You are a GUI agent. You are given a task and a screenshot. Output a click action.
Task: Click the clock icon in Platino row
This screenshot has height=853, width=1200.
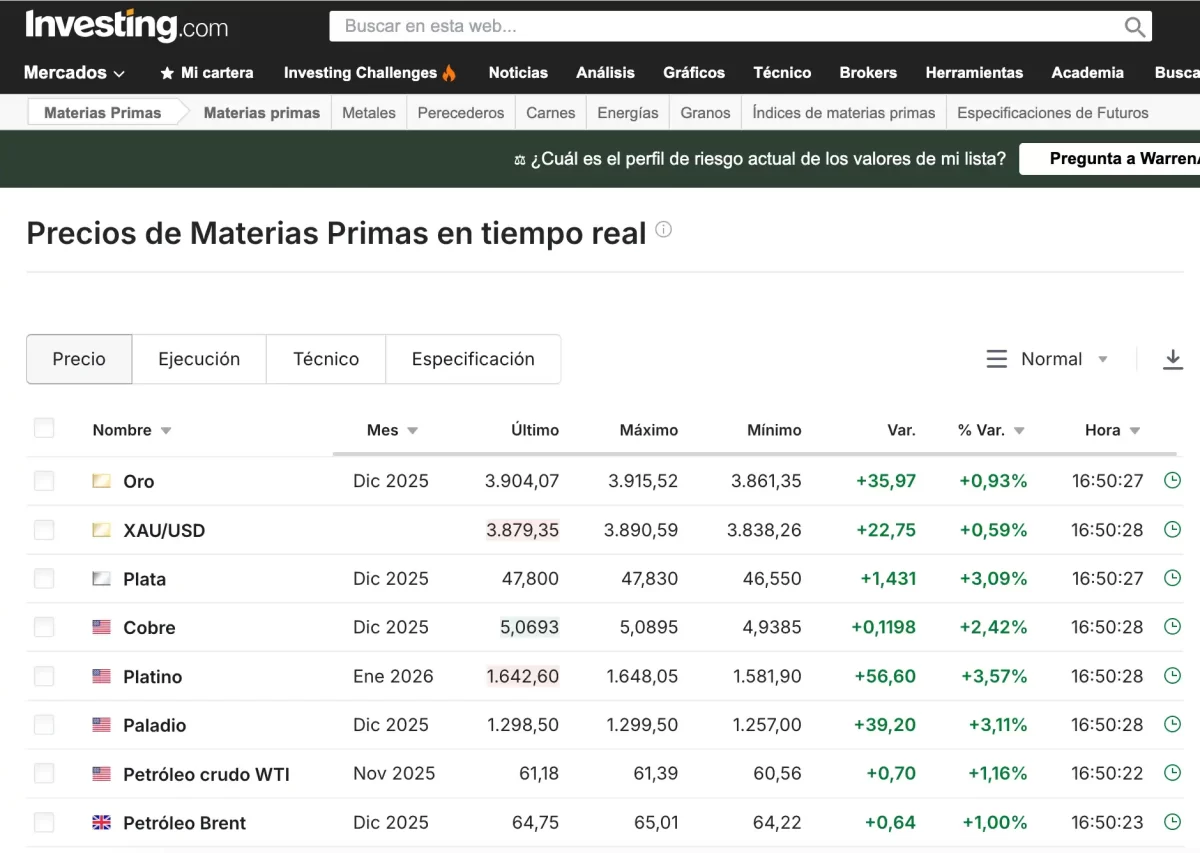click(1172, 676)
